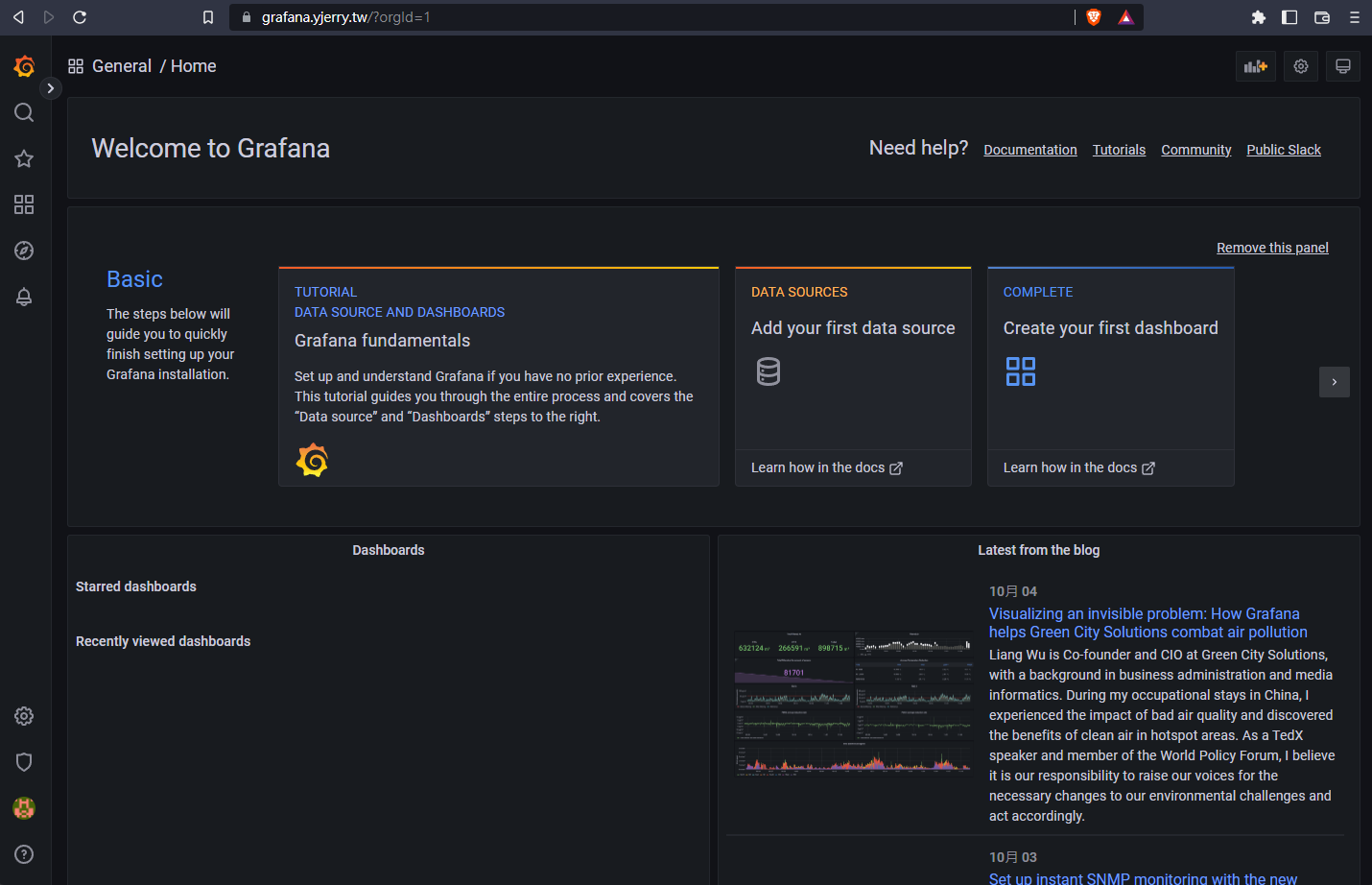The width and height of the screenshot is (1372, 885).
Task: Click the Grafana logo in the sidebar
Action: pos(24,66)
